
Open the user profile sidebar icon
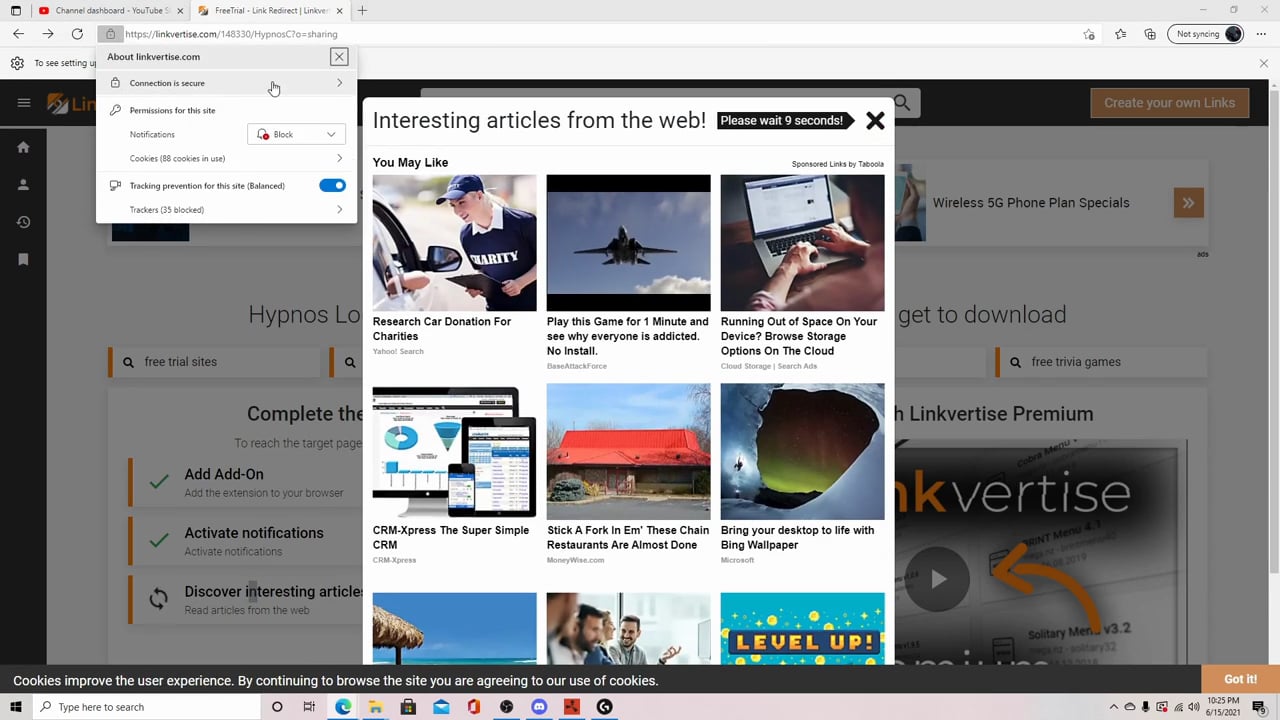coord(23,184)
